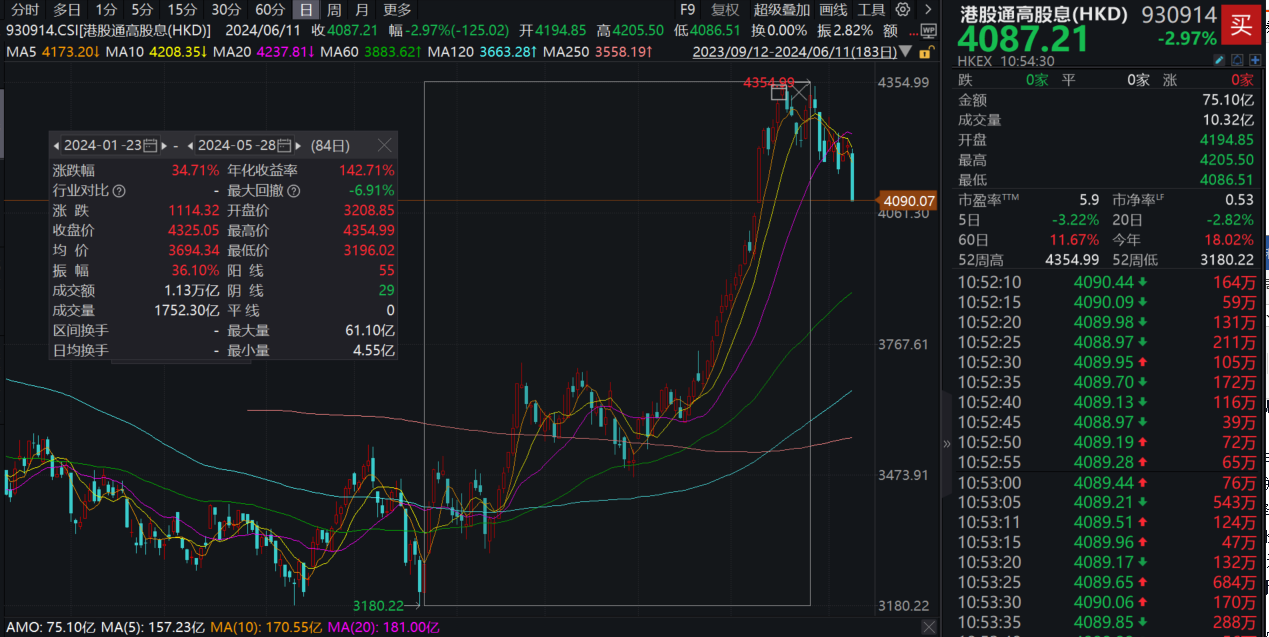This screenshot has height=637, width=1269.
Task: Click the F9 shortcut button
Action: coord(687,10)
